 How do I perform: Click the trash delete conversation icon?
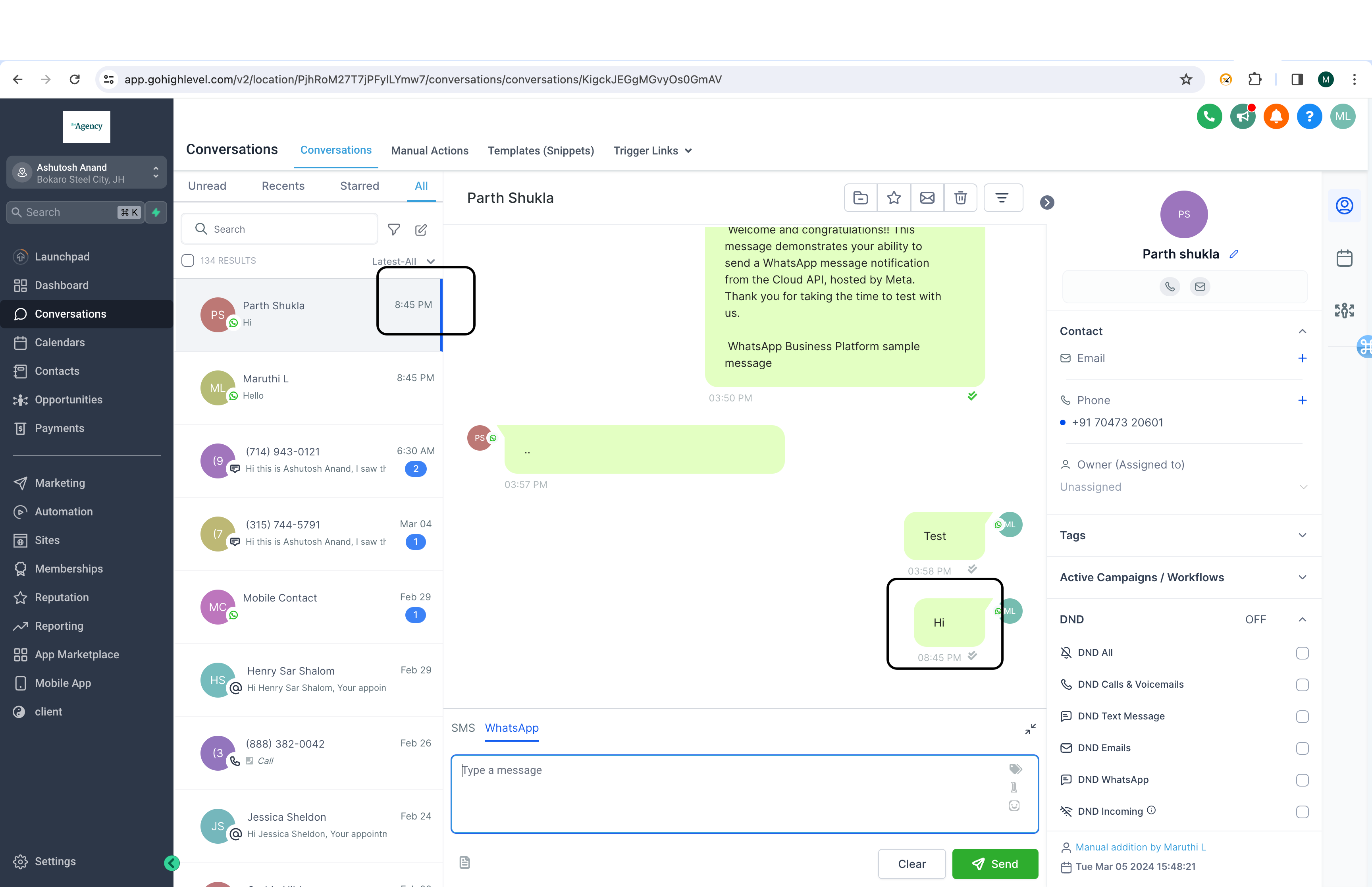960,198
